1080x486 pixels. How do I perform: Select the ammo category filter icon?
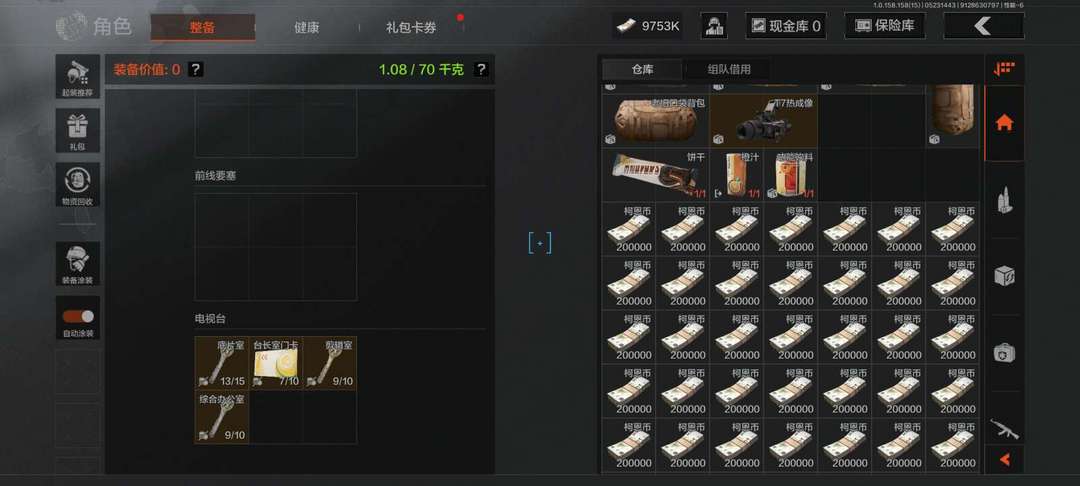point(1004,200)
